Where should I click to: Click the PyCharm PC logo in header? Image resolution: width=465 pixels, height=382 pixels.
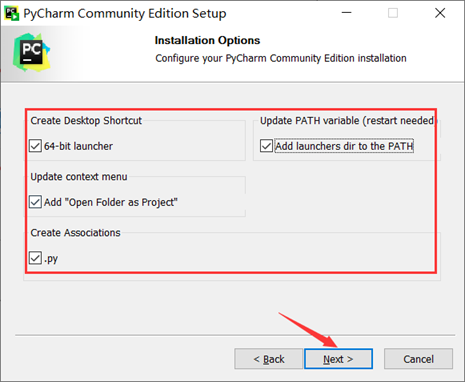click(x=32, y=52)
